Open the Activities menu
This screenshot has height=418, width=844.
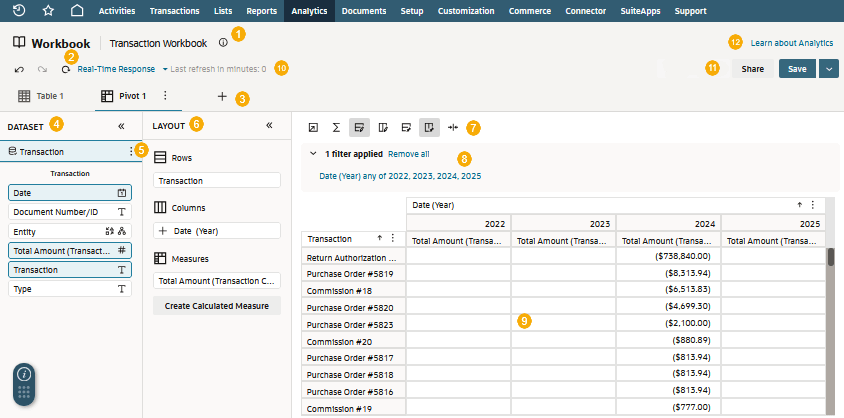117,11
